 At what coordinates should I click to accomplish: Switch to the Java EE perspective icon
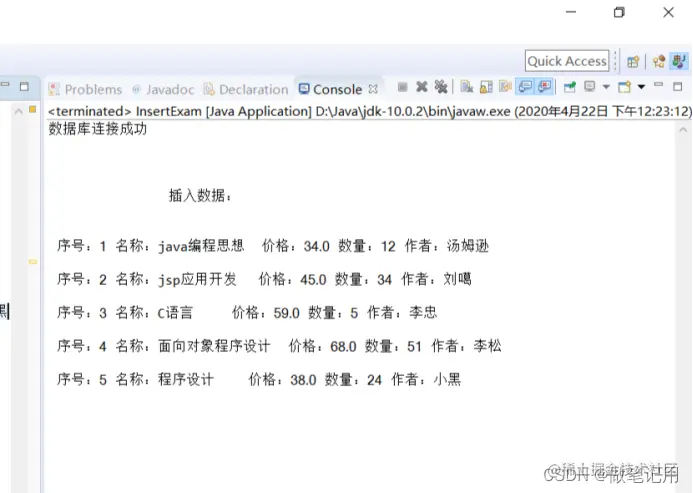point(659,61)
